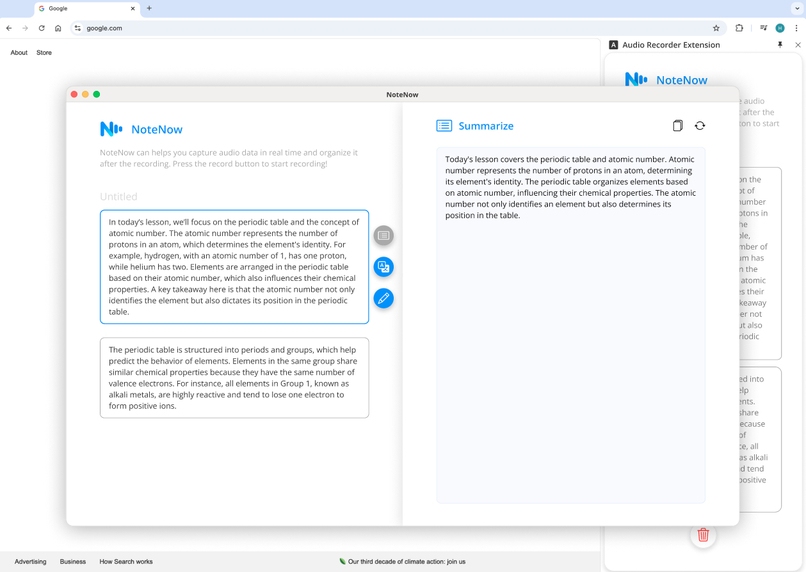This screenshot has height=572, width=806.
Task: View site information icon in address bar
Action: point(78,28)
